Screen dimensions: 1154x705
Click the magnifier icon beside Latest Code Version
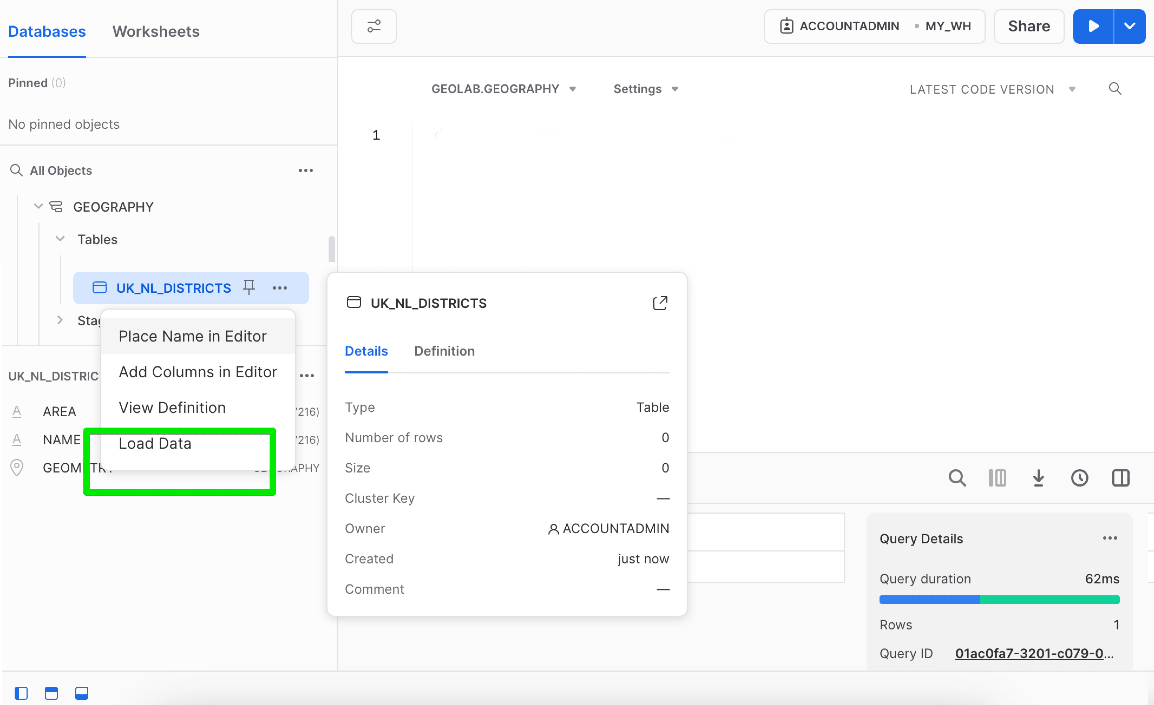point(1115,89)
